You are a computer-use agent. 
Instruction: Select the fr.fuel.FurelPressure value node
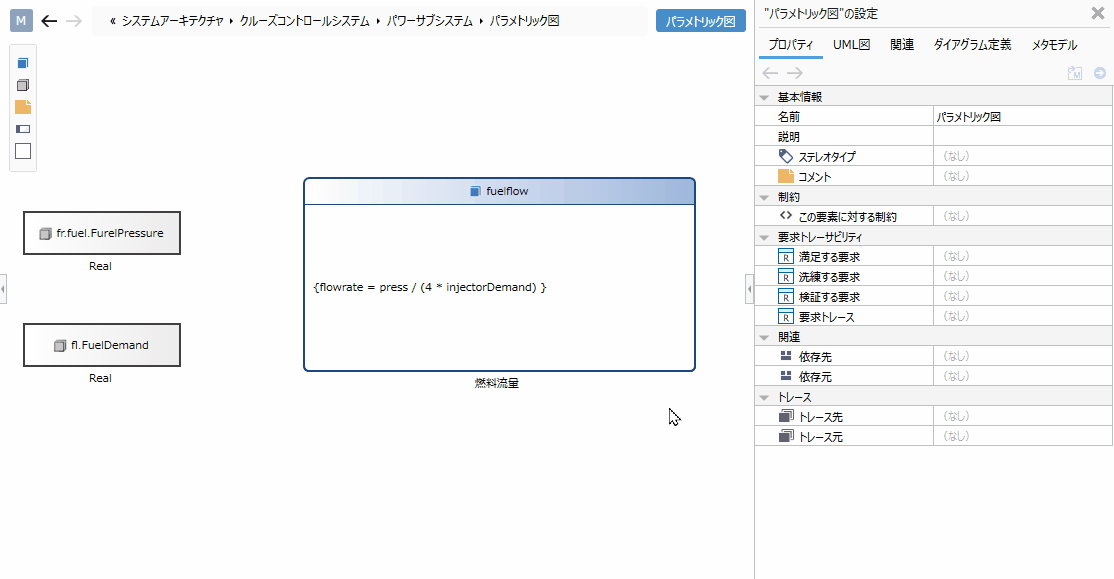(x=102, y=233)
